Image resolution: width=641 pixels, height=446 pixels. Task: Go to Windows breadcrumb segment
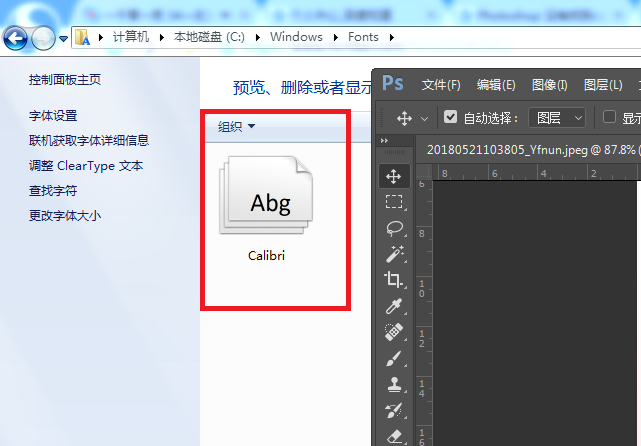[x=296, y=37]
